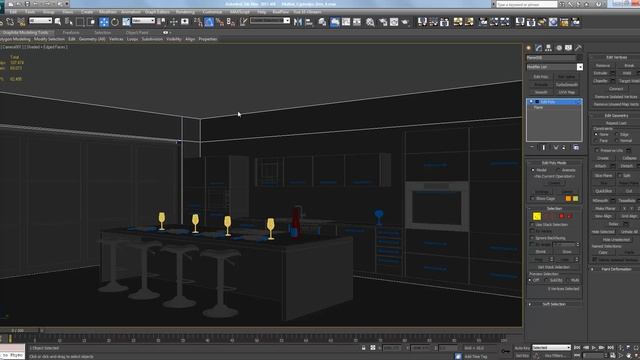
Task: Activate the Select and Move tool
Action: coord(104,22)
